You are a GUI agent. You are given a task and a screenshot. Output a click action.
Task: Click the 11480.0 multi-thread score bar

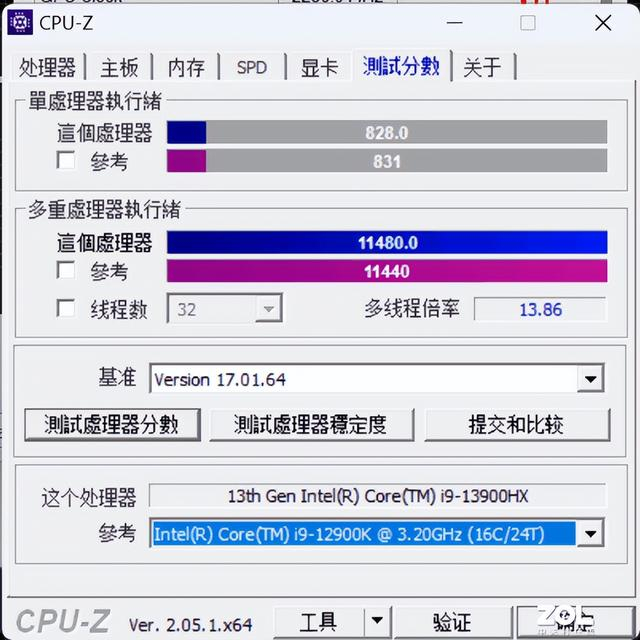(x=387, y=242)
